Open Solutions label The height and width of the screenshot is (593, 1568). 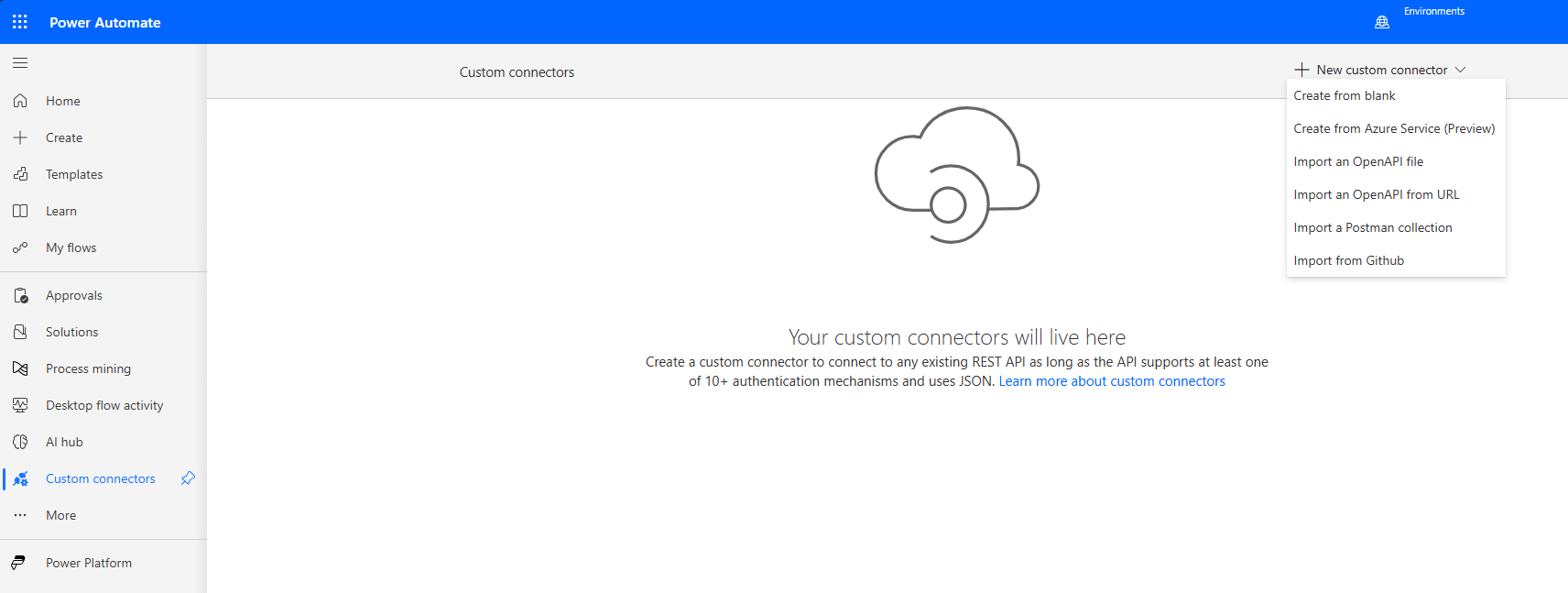coord(72,332)
